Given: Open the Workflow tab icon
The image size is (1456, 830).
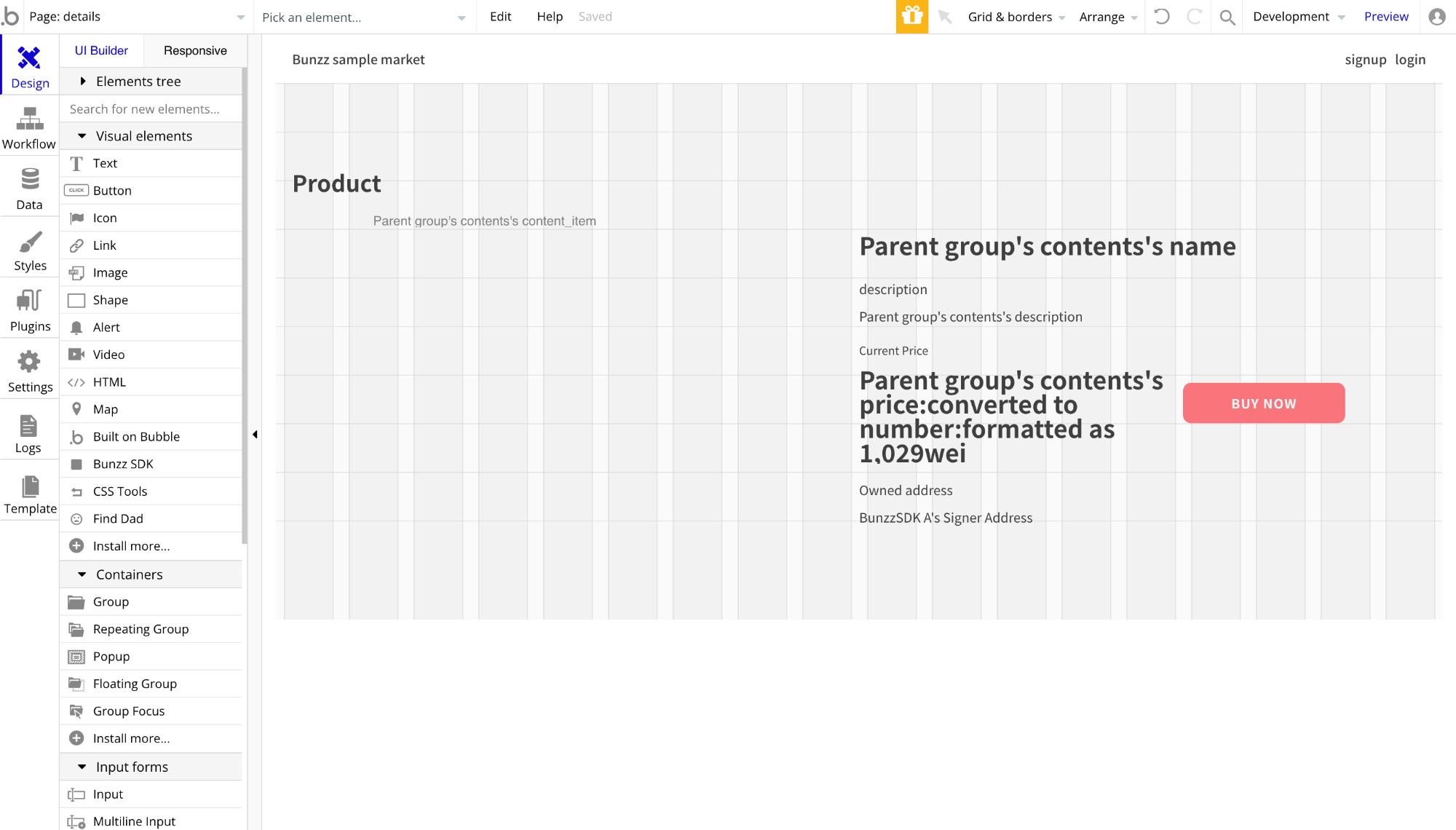Looking at the screenshot, I should click(x=29, y=119).
